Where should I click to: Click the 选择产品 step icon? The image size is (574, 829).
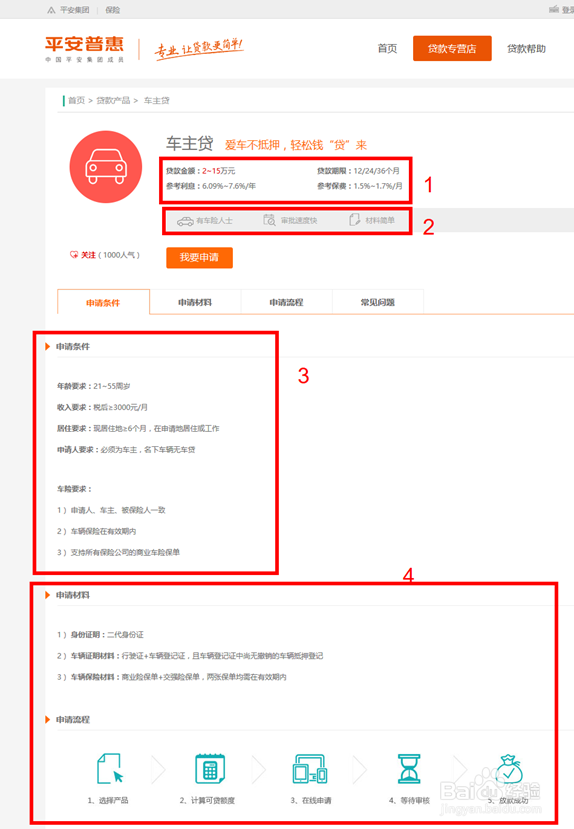(x=110, y=769)
